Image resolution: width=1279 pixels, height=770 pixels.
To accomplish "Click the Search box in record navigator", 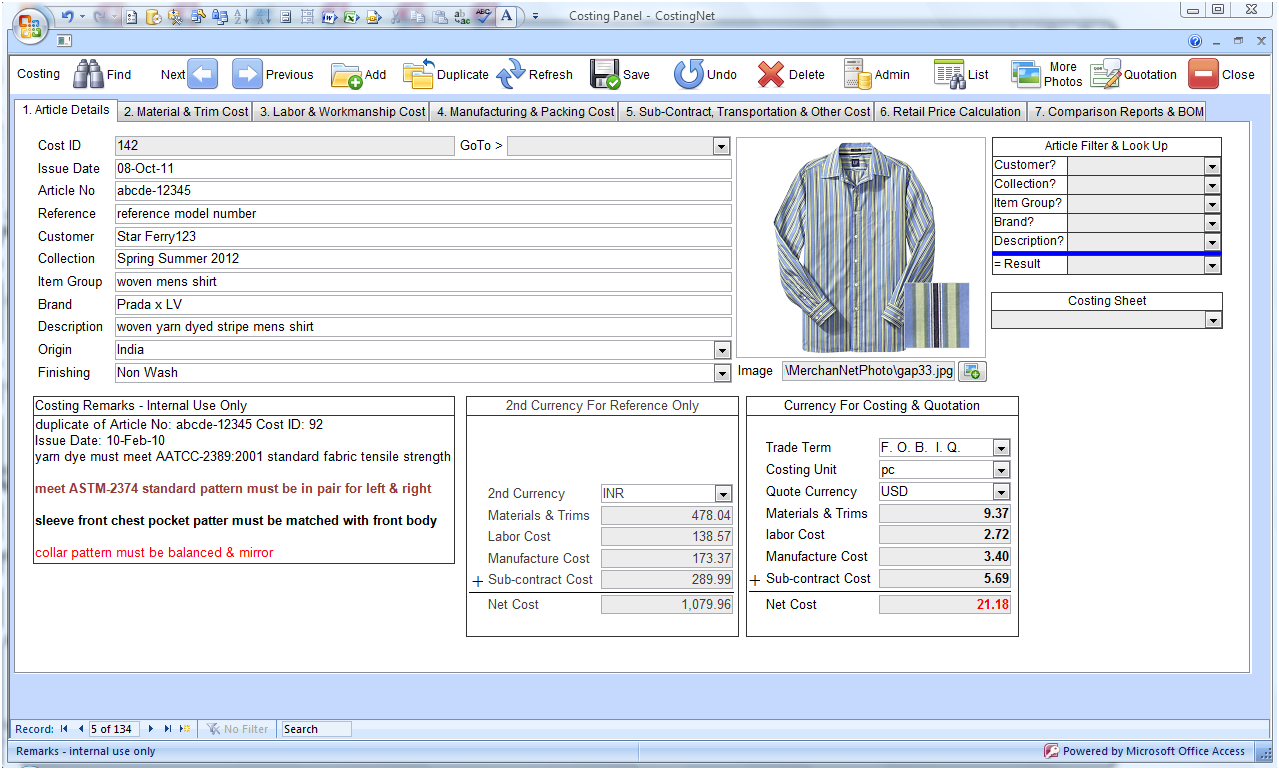I will (x=315, y=729).
